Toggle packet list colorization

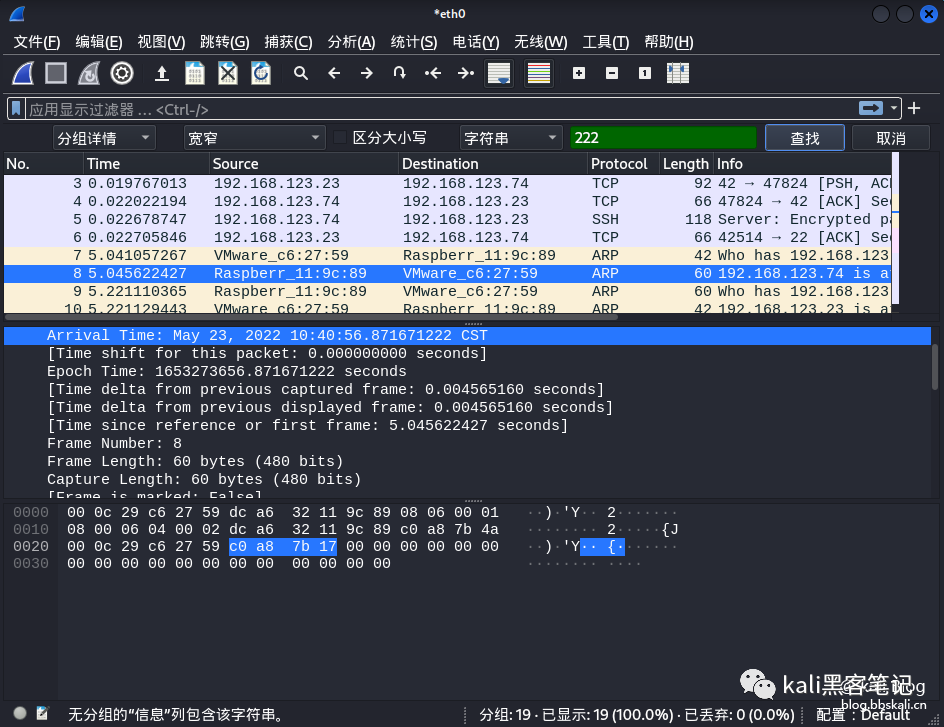point(539,73)
